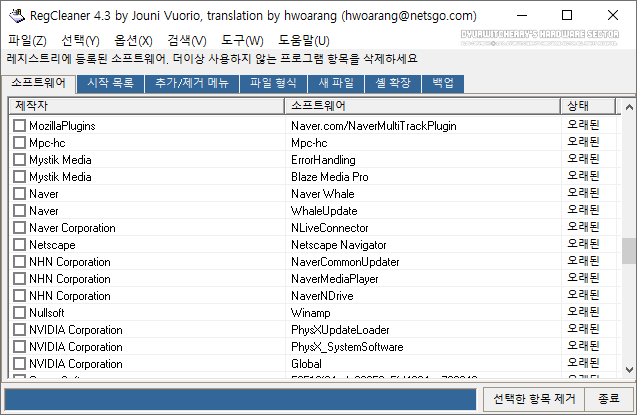Screen dimensions: 637x415
Task: Click the blue progress bar
Action: point(240,400)
